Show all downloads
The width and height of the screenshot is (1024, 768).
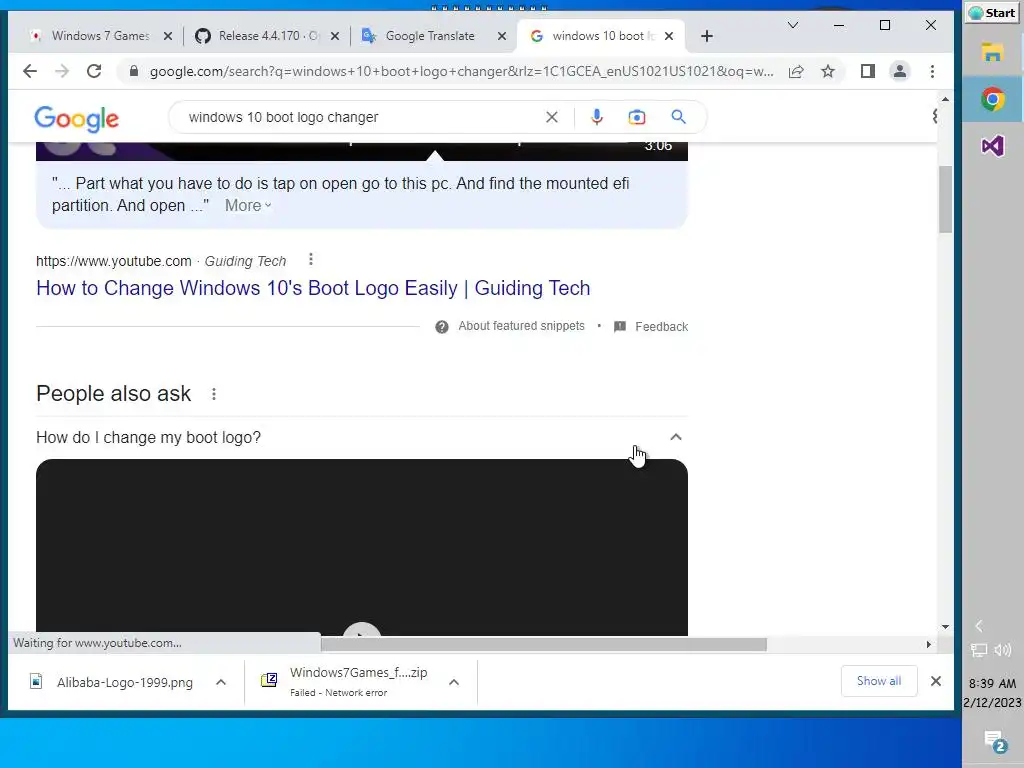click(879, 681)
